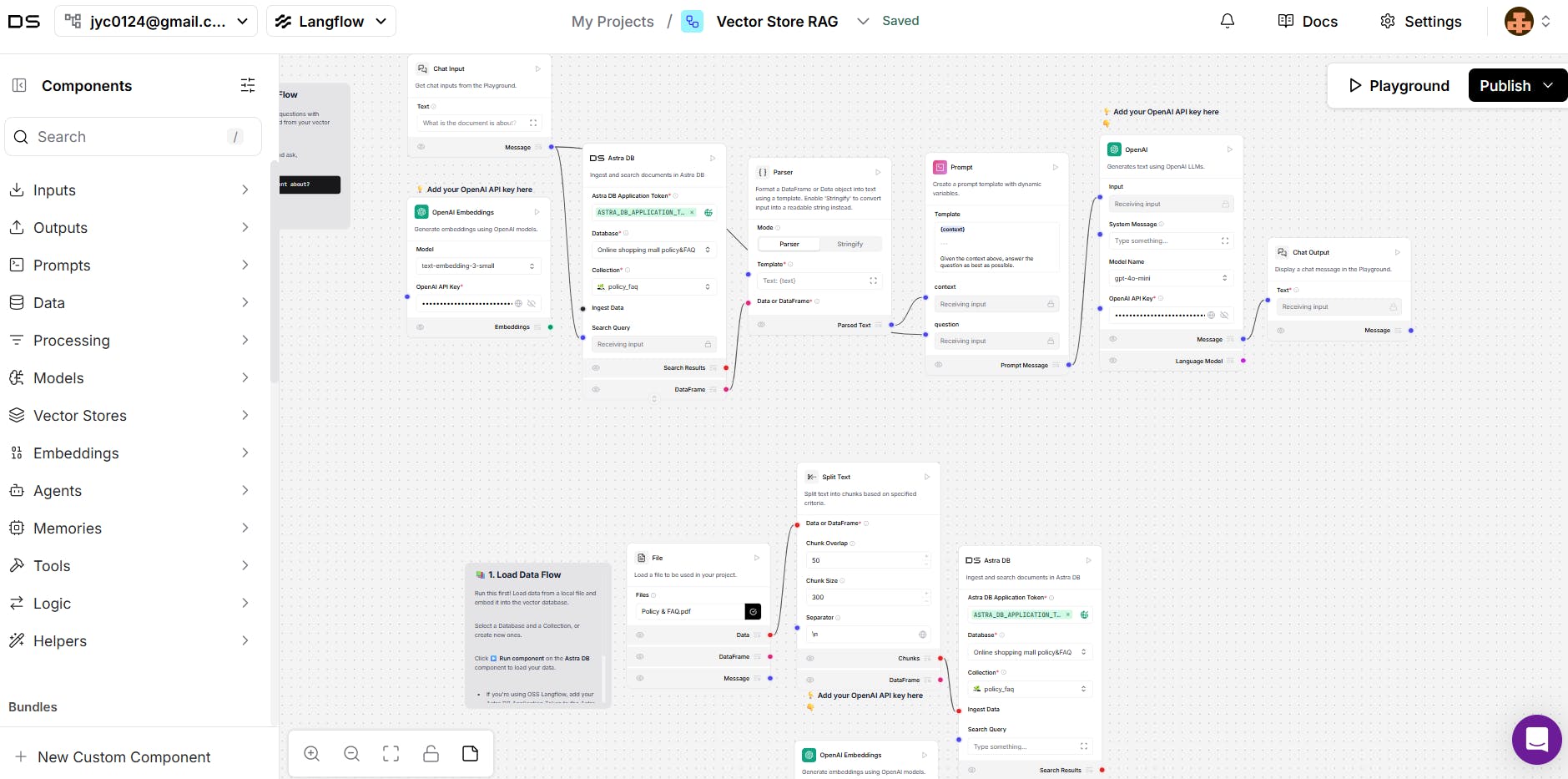Open the upper Astra DB policy_faq Collection dropdown

pyautogui.click(x=654, y=286)
